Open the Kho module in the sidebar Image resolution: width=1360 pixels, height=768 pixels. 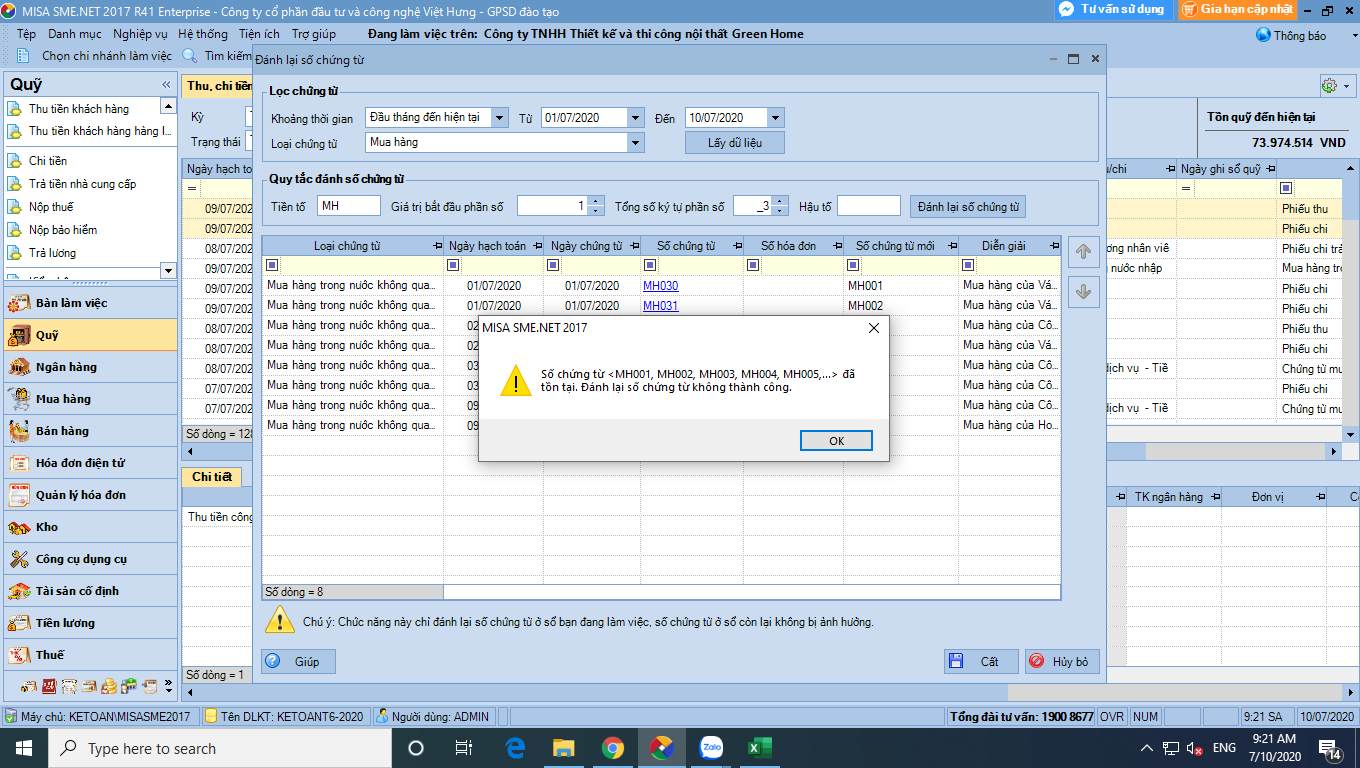pyautogui.click(x=47, y=527)
